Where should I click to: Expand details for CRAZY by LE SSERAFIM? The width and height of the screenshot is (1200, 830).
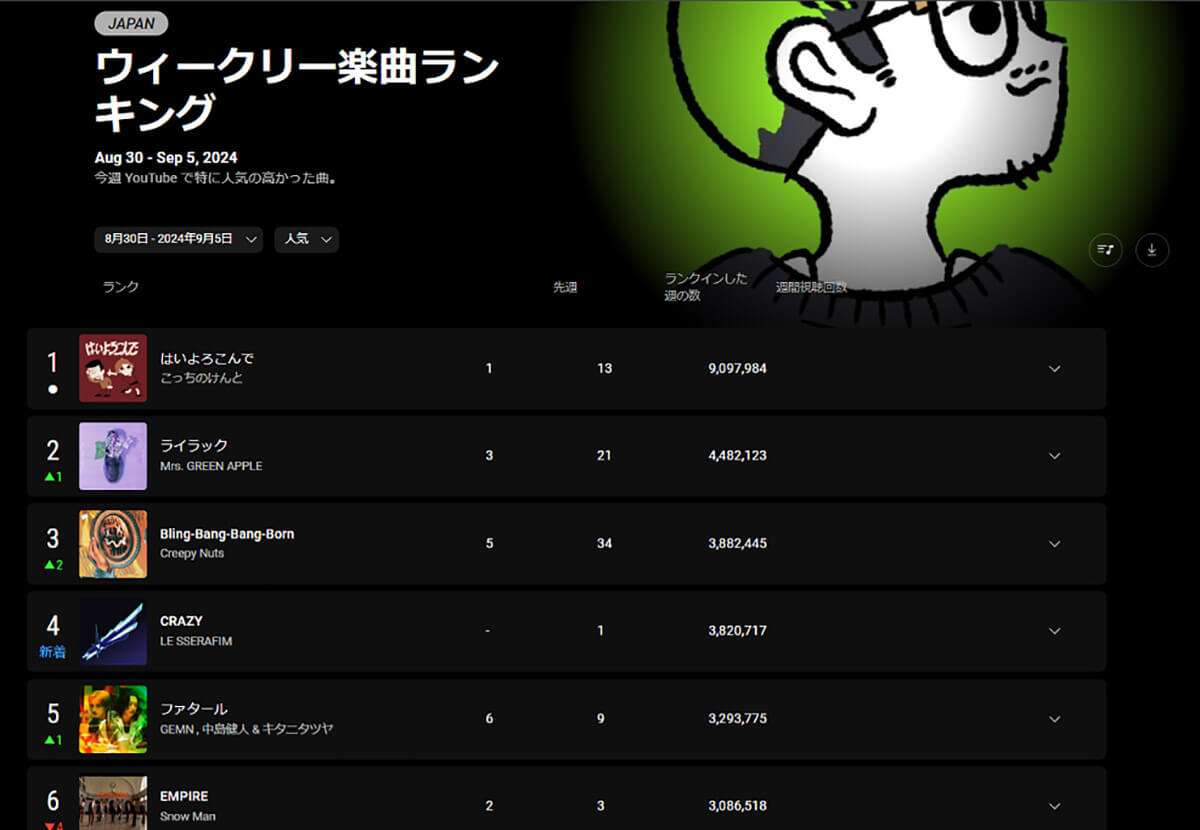(1054, 631)
